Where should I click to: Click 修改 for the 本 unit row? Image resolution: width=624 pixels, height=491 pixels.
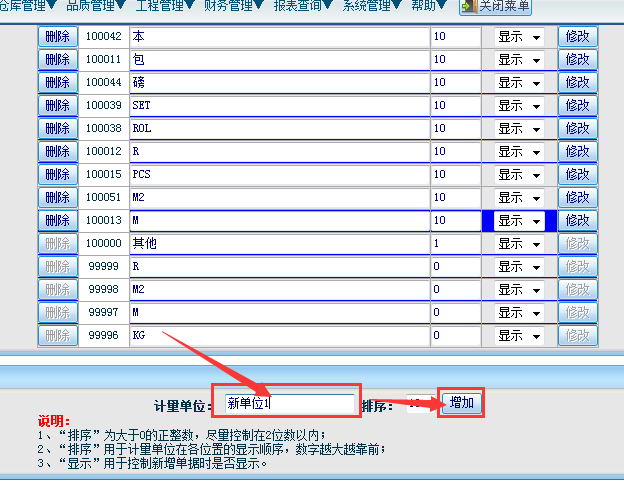tap(577, 37)
